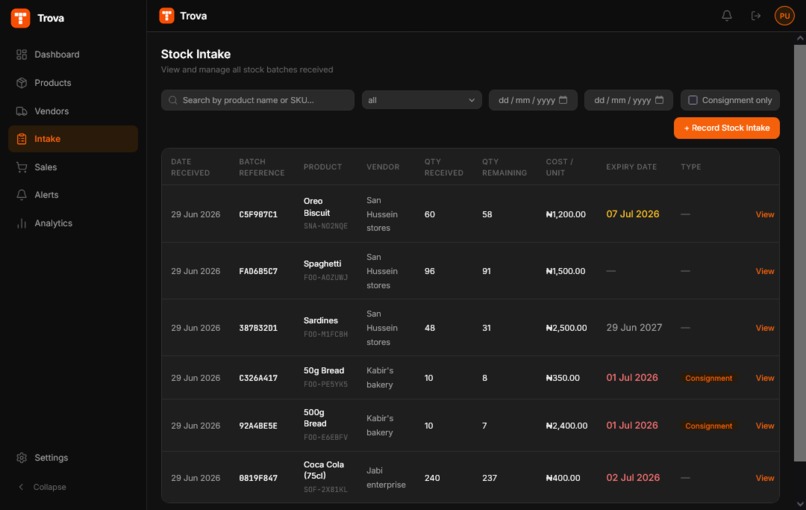Click the Trova logo in the top header
This screenshot has height=510, width=806.
[x=167, y=16]
